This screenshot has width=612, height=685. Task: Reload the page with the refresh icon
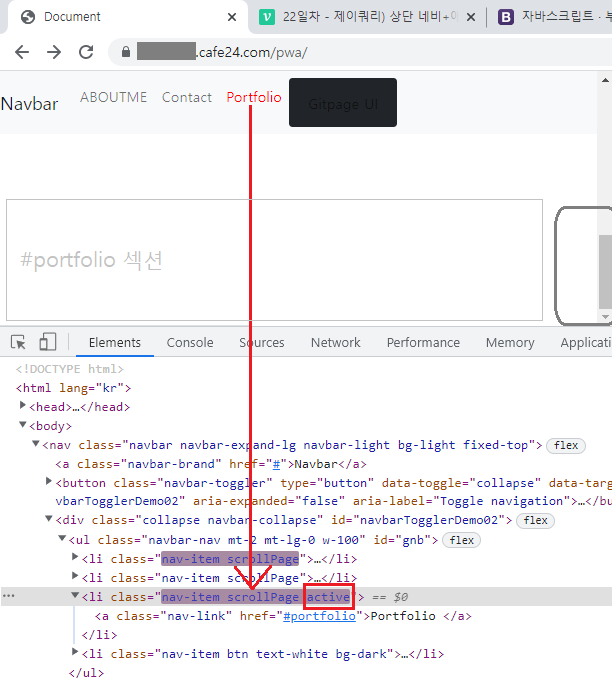(x=86, y=52)
